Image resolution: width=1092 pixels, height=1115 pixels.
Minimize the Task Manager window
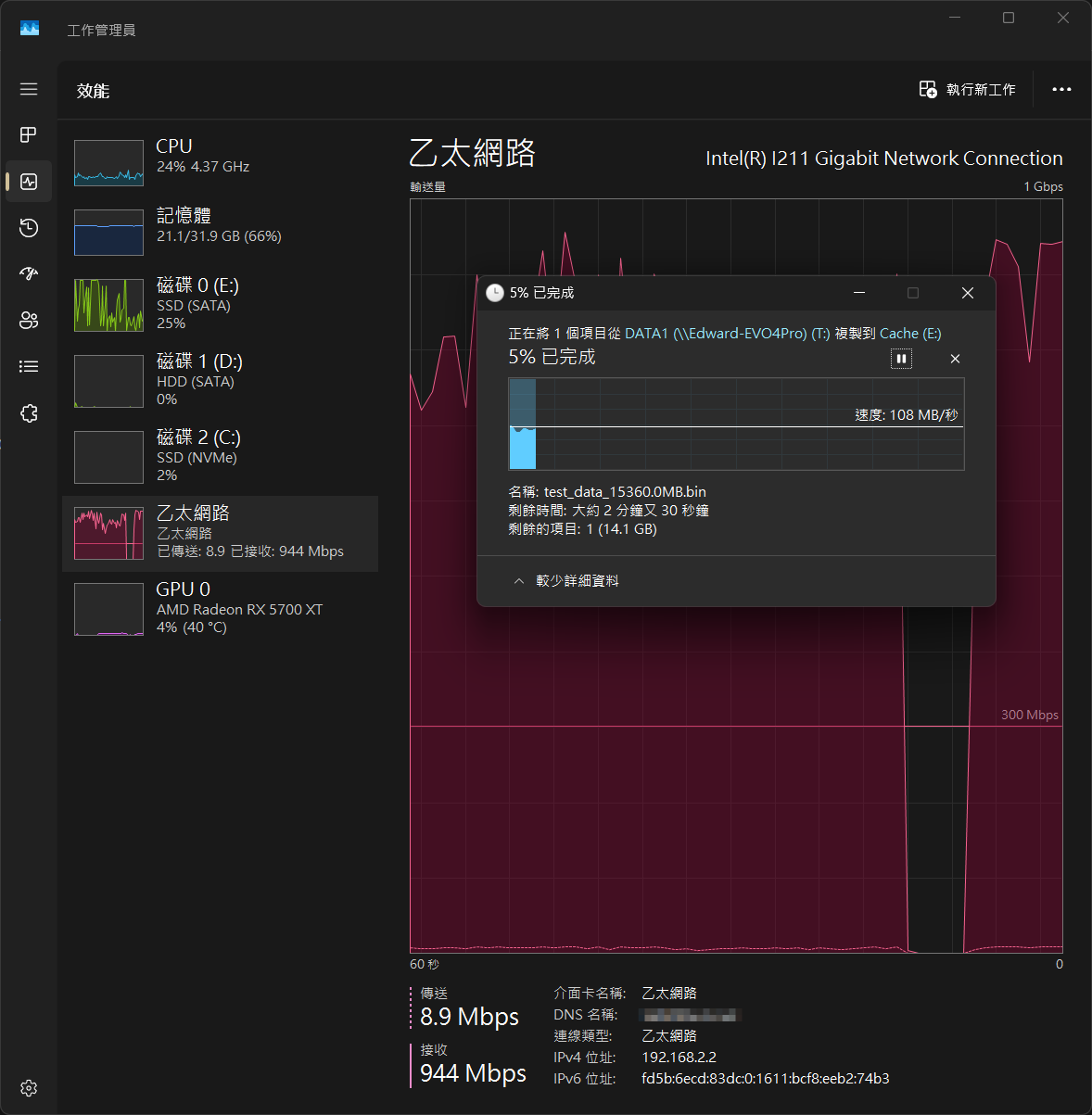(x=955, y=18)
